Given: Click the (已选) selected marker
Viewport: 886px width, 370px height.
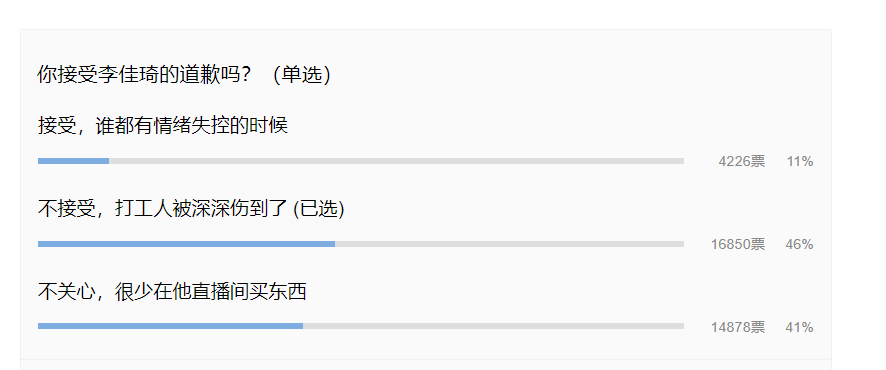Looking at the screenshot, I should pyautogui.click(x=319, y=209).
